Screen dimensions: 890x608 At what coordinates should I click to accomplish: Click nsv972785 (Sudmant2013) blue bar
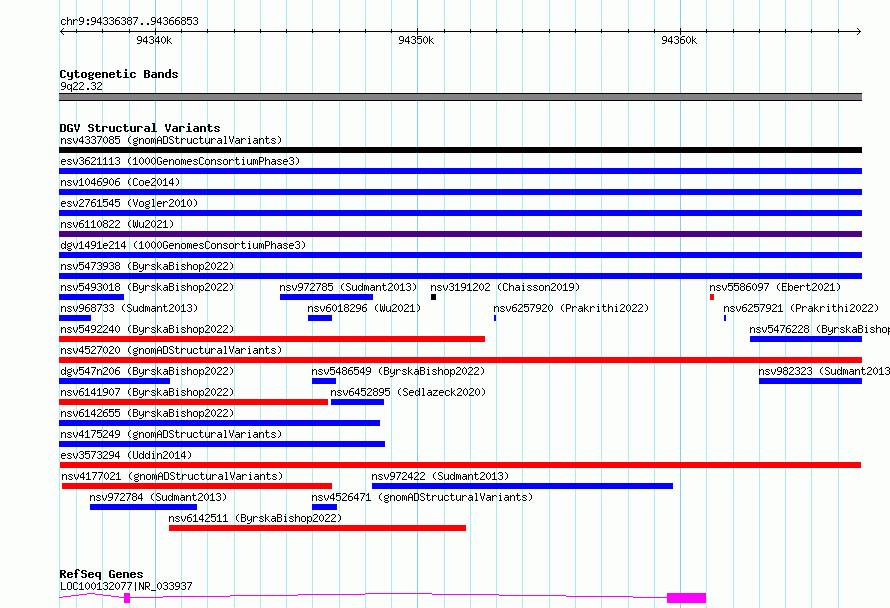(326, 297)
